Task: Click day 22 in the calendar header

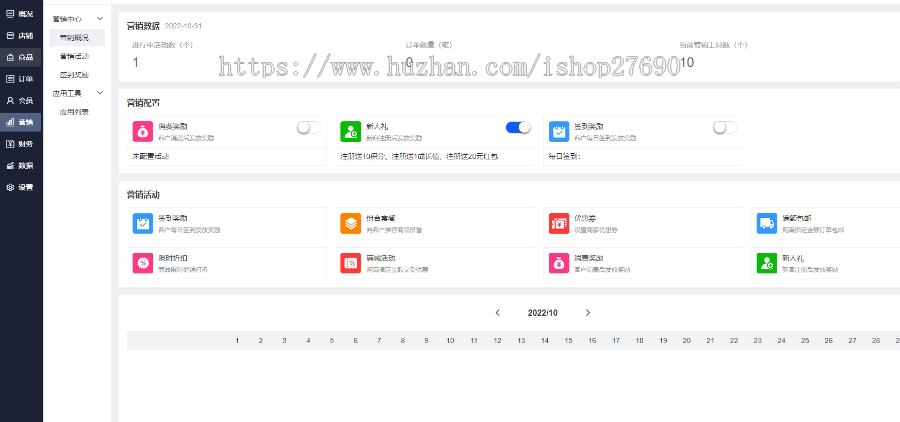Action: point(734,340)
